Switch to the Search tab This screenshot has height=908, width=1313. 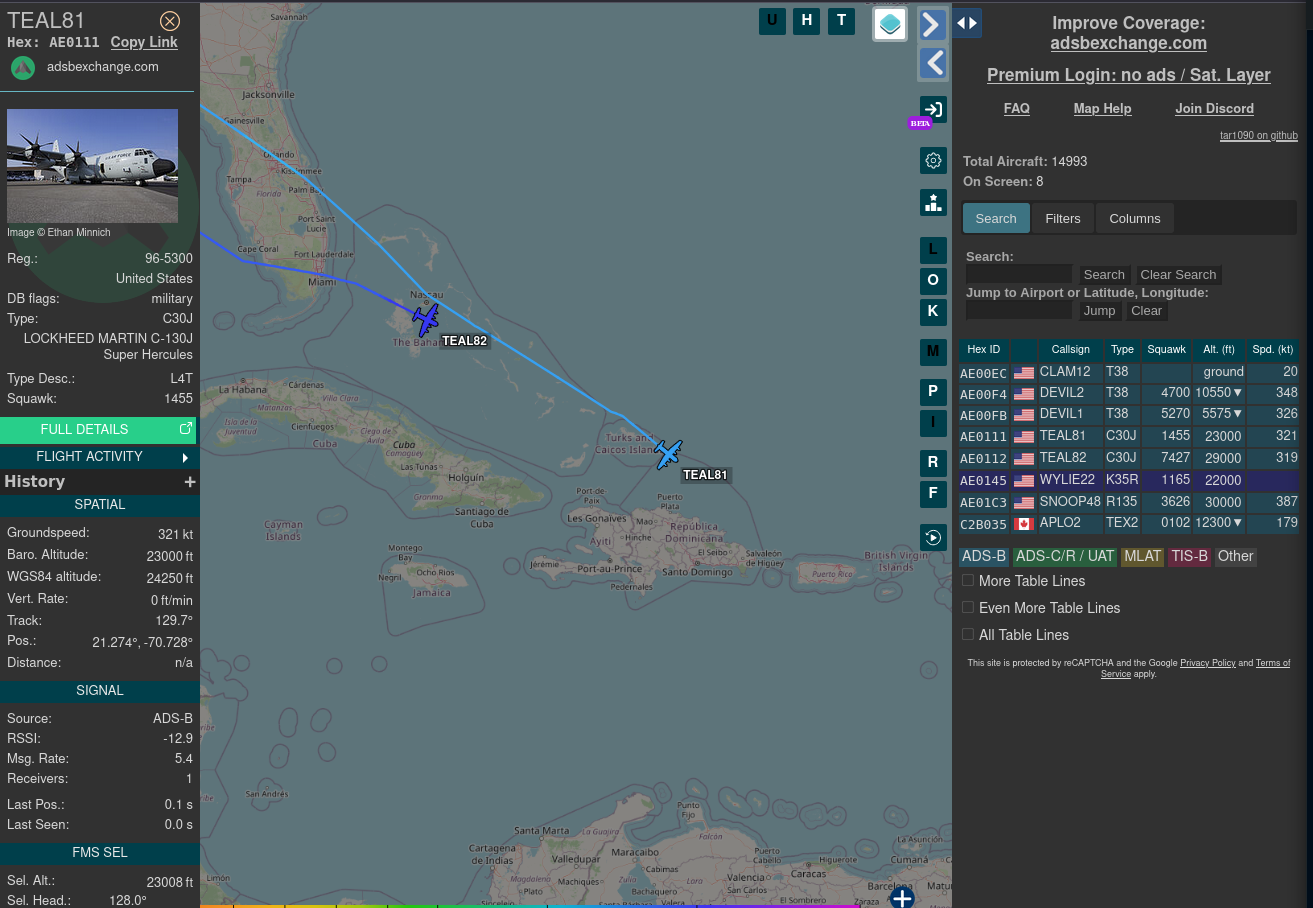pyautogui.click(x=996, y=218)
